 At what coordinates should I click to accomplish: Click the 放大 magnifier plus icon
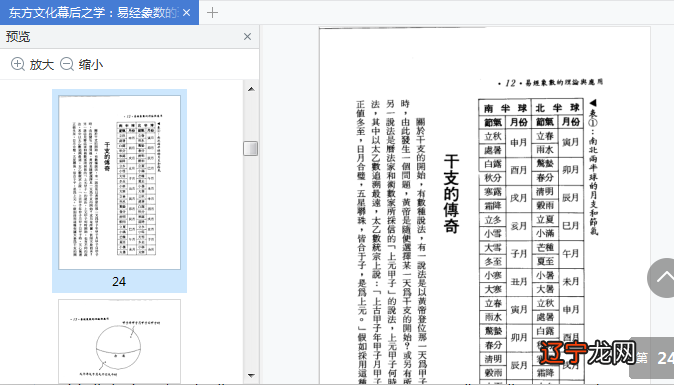(18, 64)
